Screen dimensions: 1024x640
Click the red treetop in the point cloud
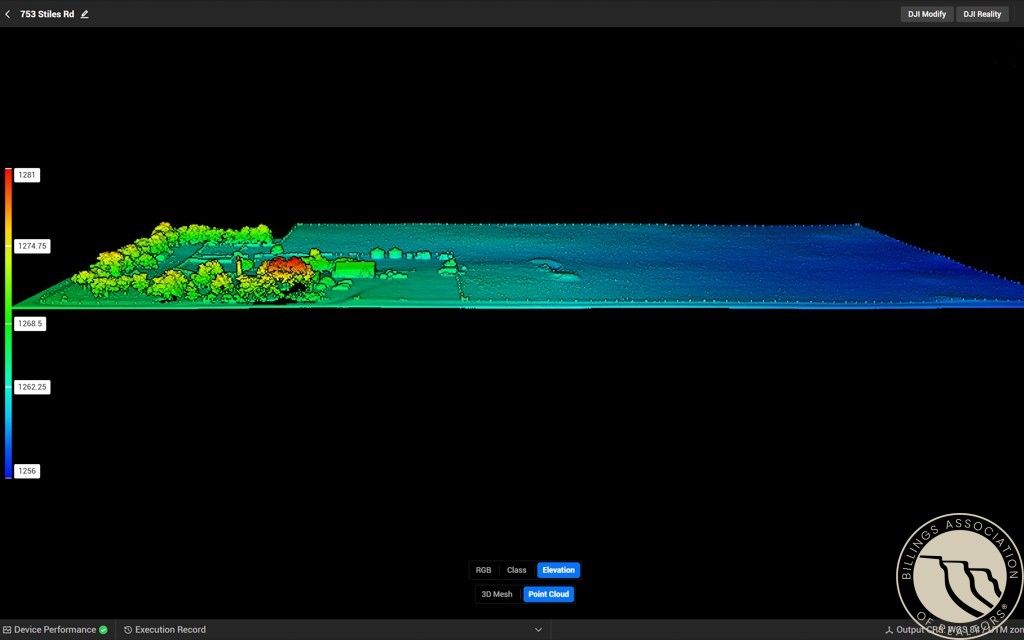click(x=286, y=267)
